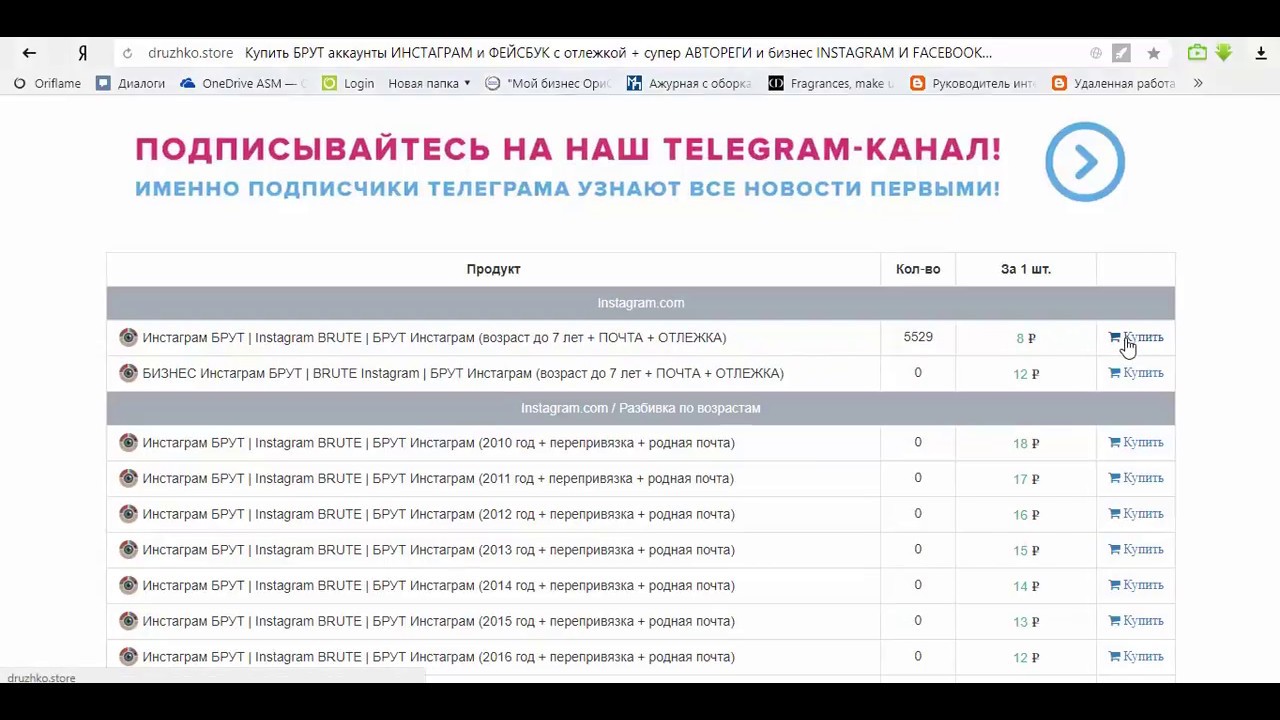Buy the 2015 год Instagram BRUTE product
This screenshot has height=720, width=1280.
coord(1136,621)
